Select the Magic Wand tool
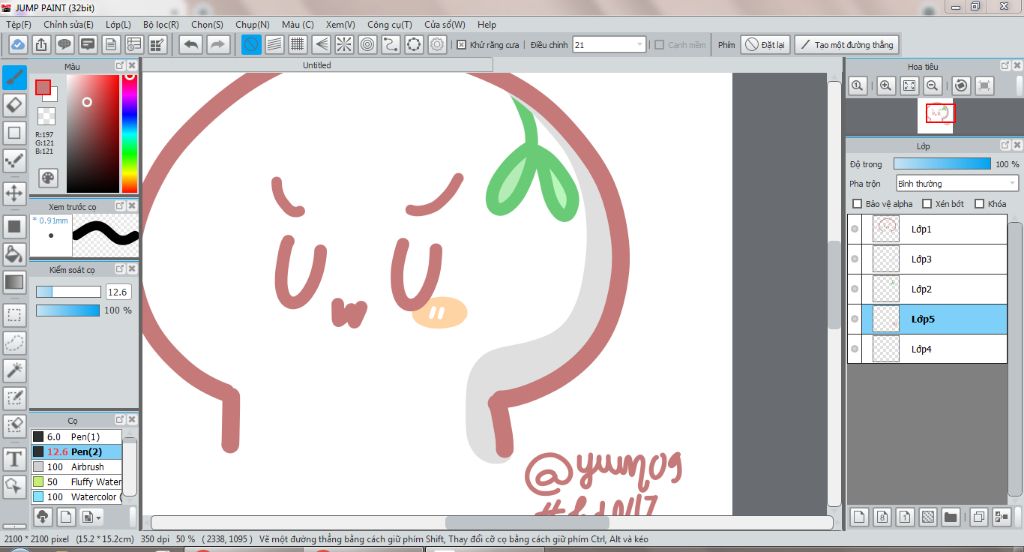1024x552 pixels. click(14, 370)
